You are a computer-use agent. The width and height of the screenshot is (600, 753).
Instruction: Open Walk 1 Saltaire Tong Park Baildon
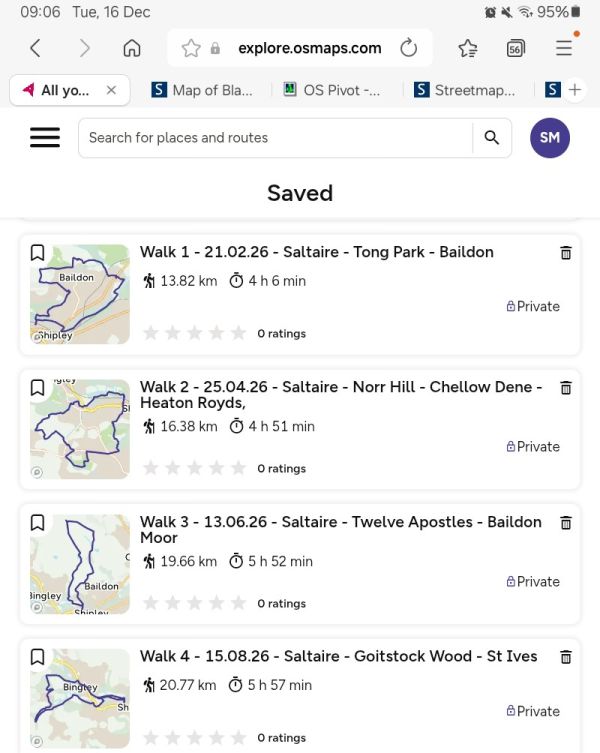click(x=316, y=252)
